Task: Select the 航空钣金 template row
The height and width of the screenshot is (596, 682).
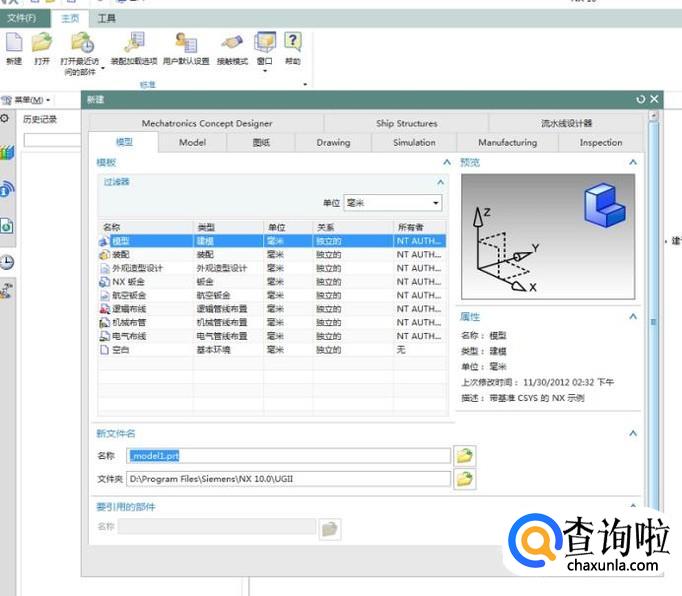Action: pyautogui.click(x=272, y=295)
